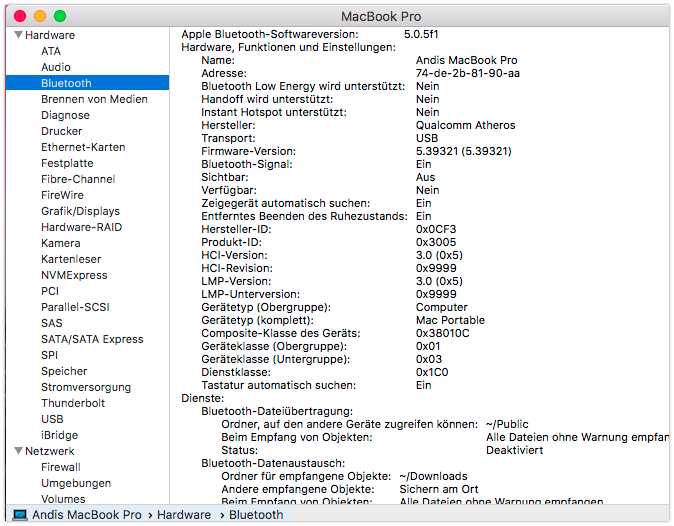Screen dimensions: 674x526
Task: Select Umgebungen under Netzwerk
Action: coord(76,483)
